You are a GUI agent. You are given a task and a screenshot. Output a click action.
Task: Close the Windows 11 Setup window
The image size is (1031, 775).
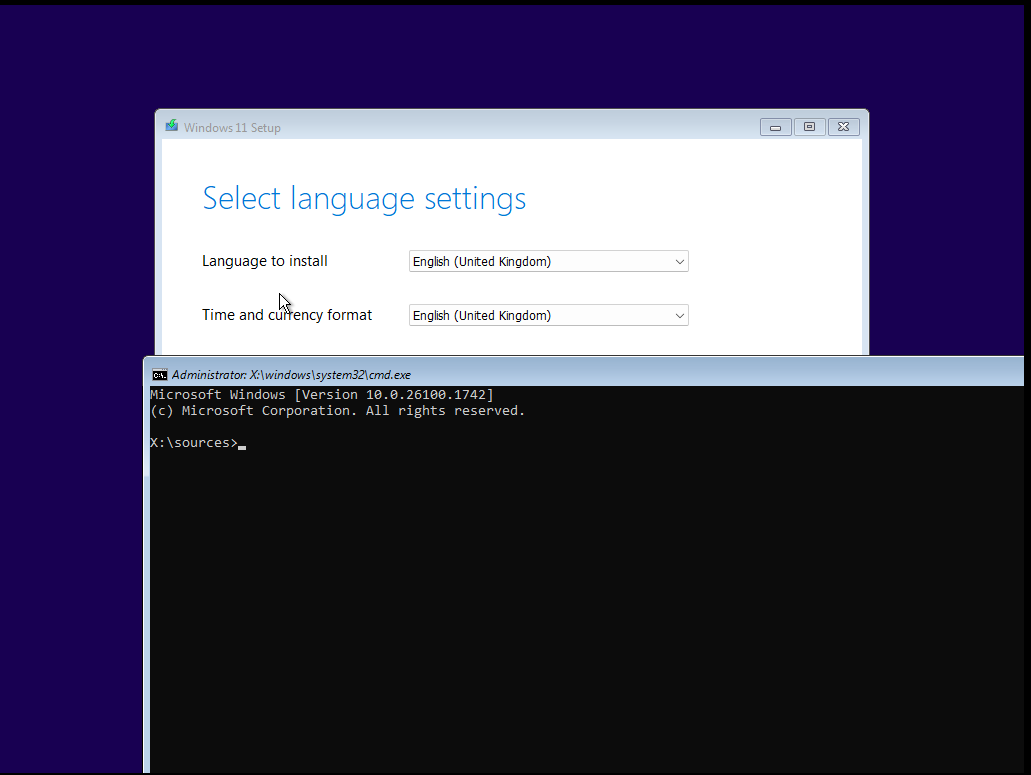tap(844, 127)
